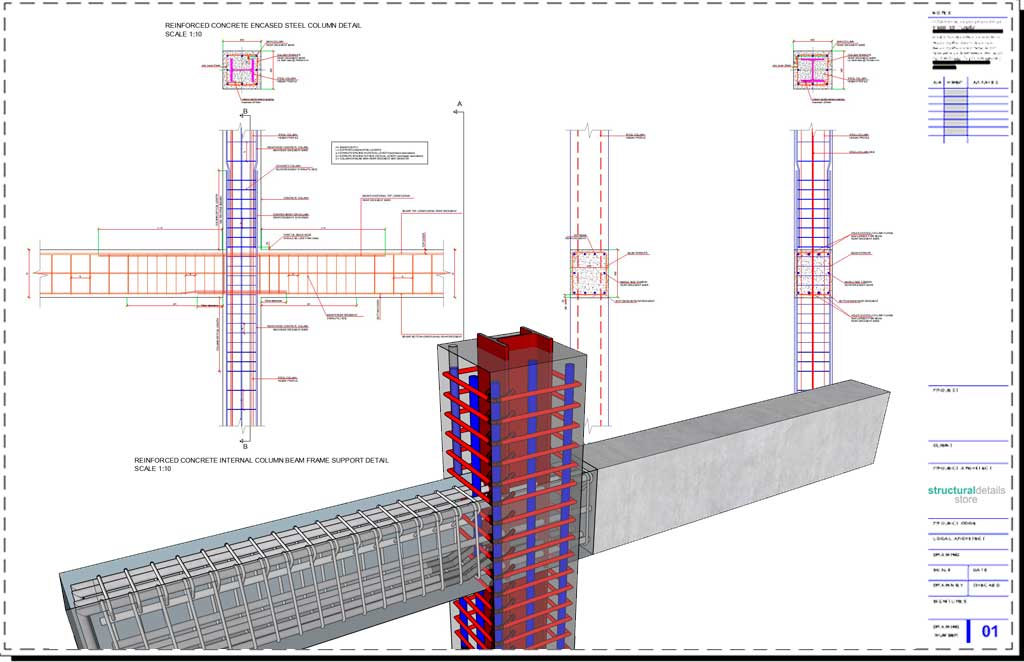
Task: Click the boxed legend notes in the elevation
Action: 379,152
